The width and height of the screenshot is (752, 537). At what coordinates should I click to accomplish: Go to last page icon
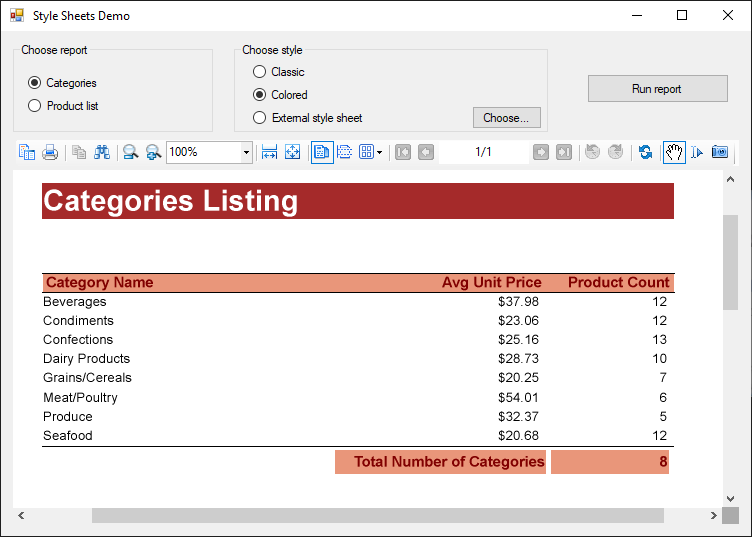pyautogui.click(x=564, y=152)
